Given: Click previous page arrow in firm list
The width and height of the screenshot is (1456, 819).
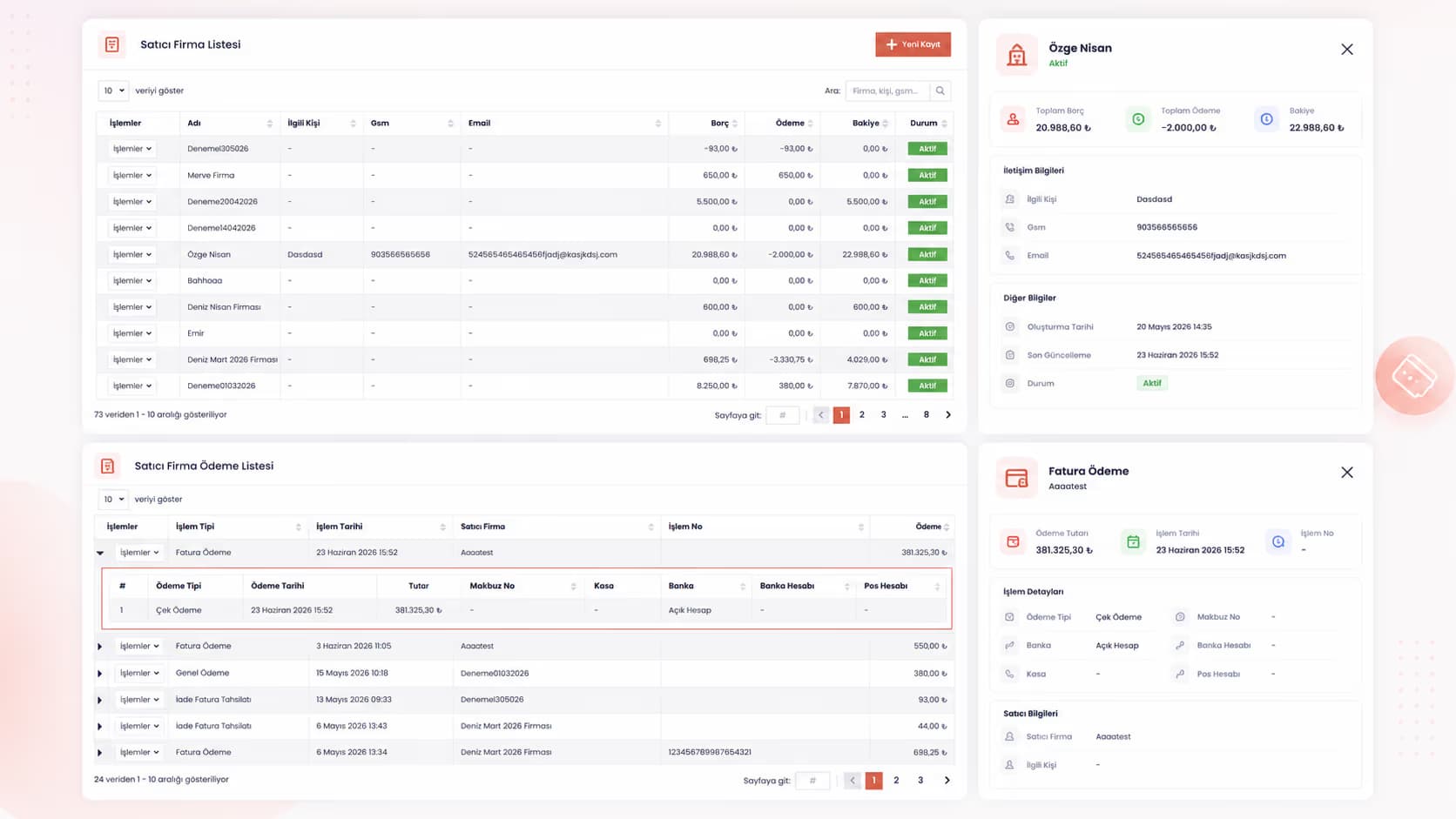Looking at the screenshot, I should coord(820,415).
